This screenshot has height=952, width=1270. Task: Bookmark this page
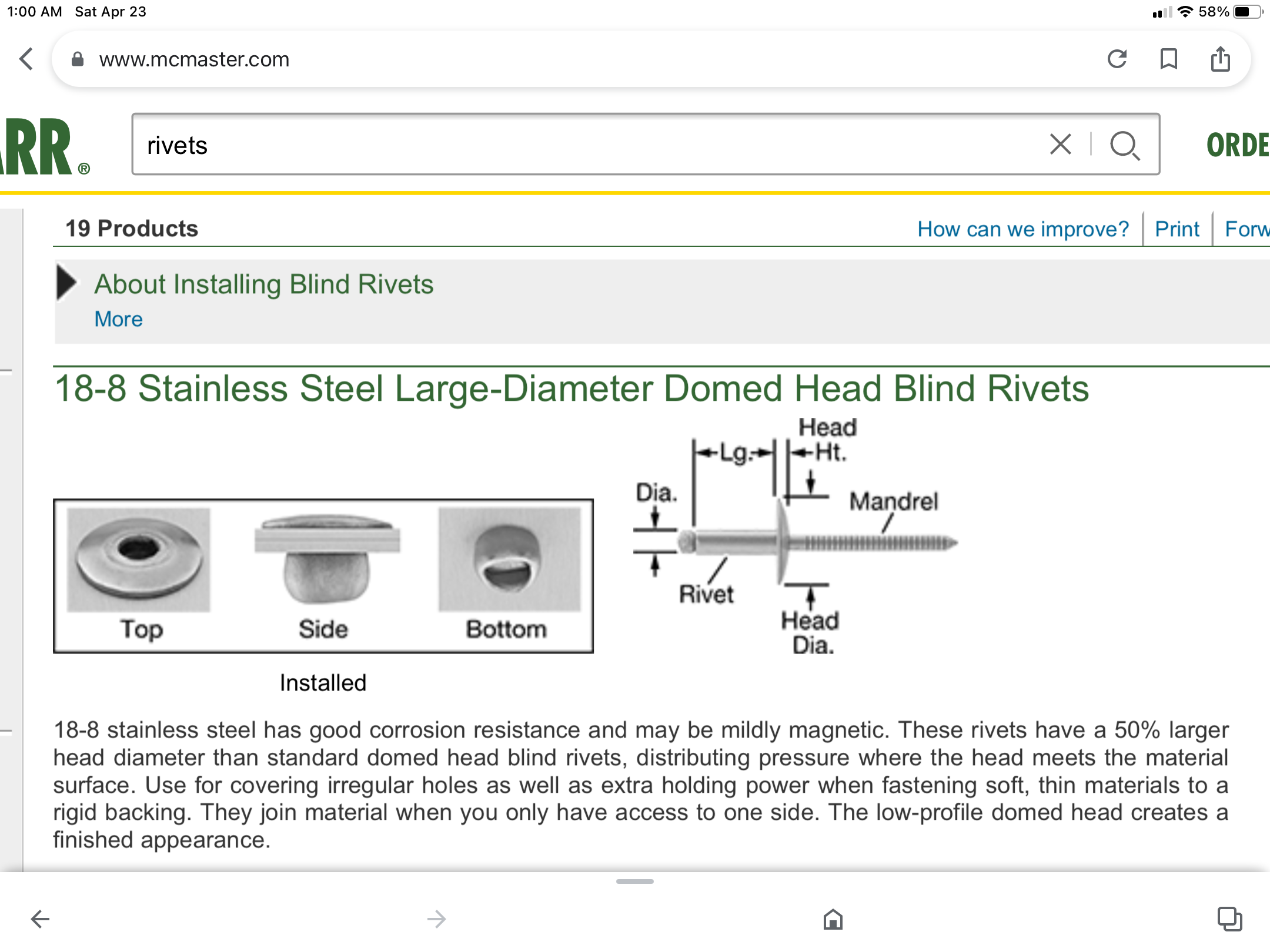pos(1168,59)
